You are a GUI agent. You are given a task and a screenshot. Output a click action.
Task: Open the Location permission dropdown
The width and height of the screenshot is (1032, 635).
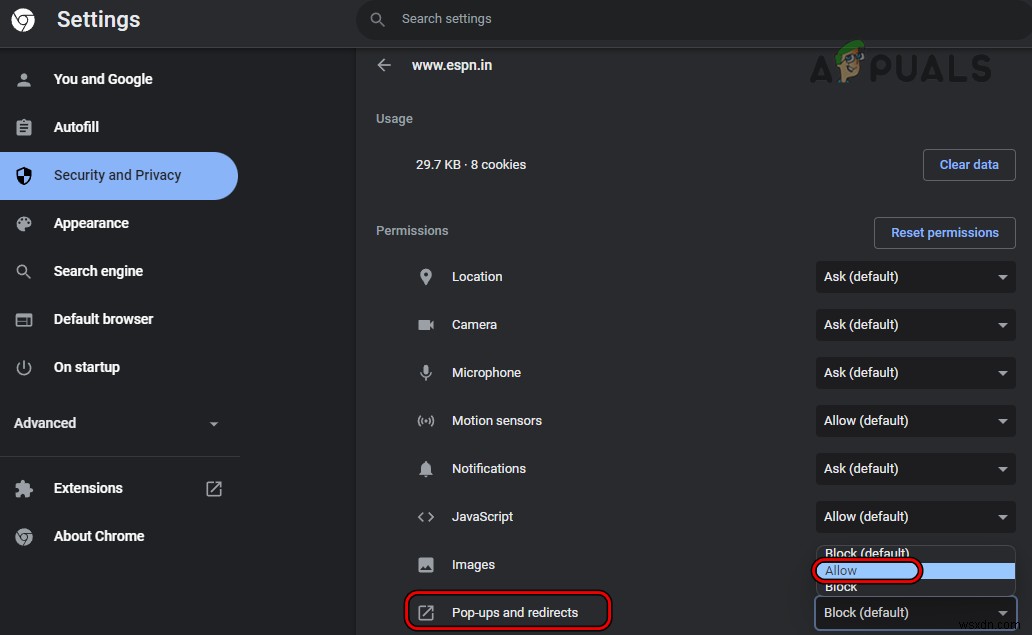click(x=914, y=276)
